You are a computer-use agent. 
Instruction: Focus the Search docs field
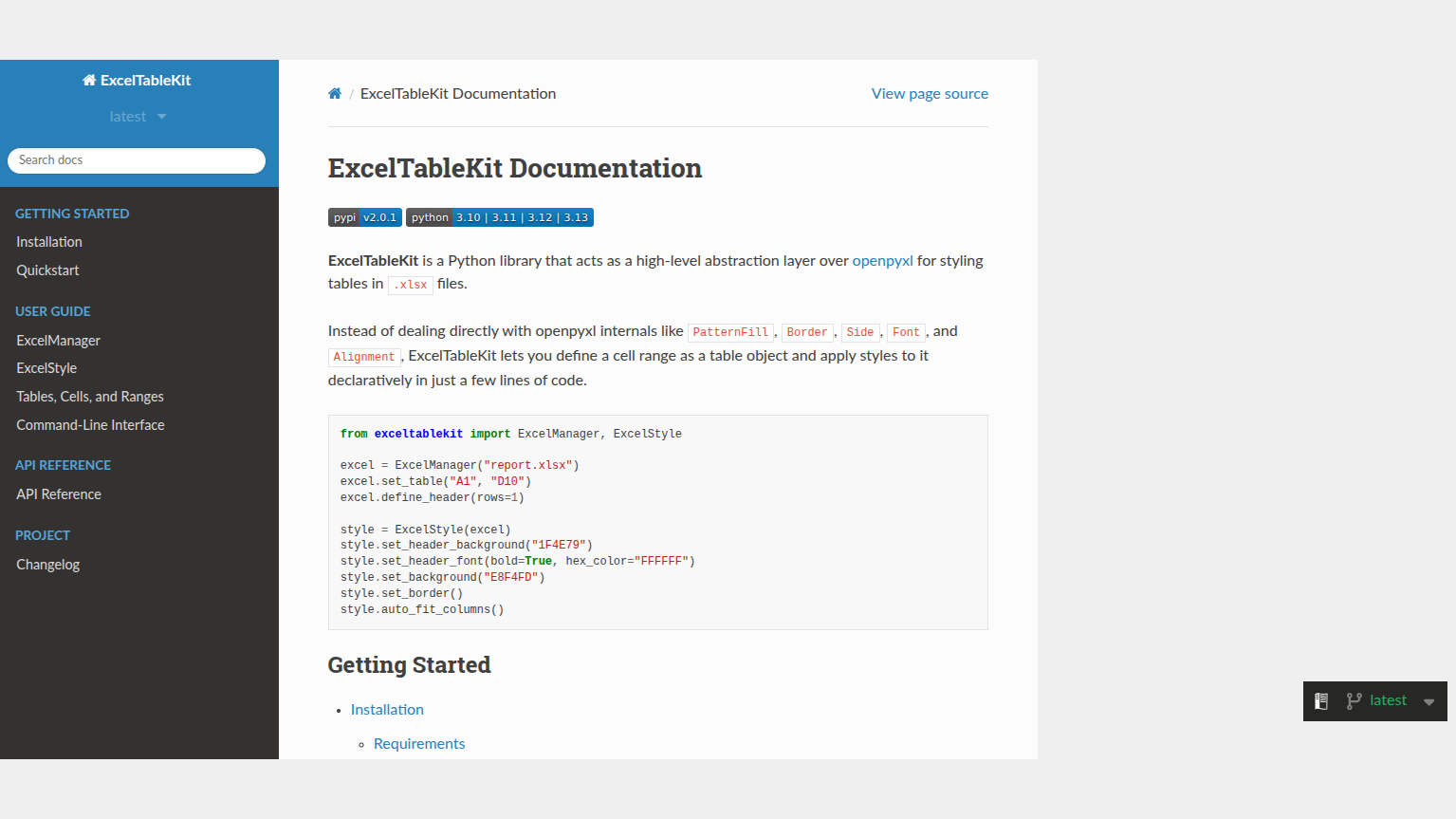click(137, 160)
